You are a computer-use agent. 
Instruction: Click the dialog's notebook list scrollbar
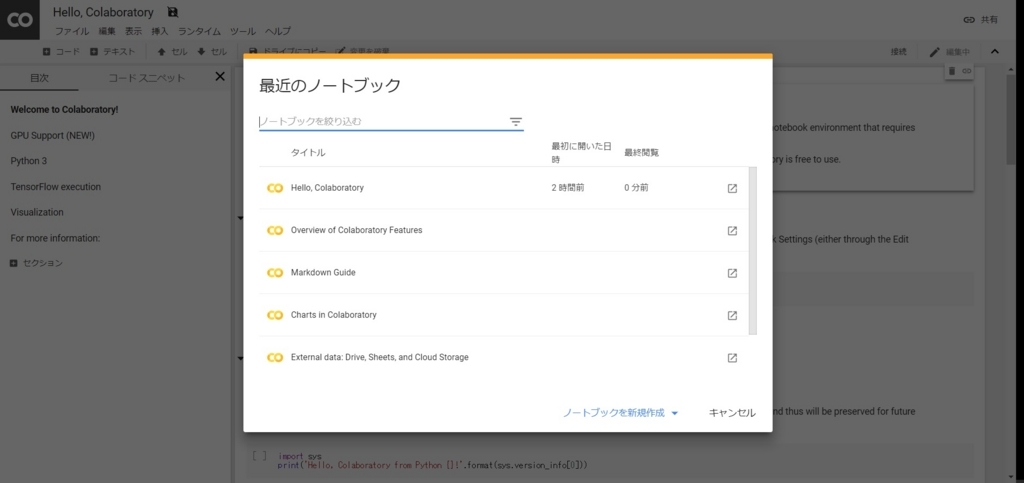[753, 251]
